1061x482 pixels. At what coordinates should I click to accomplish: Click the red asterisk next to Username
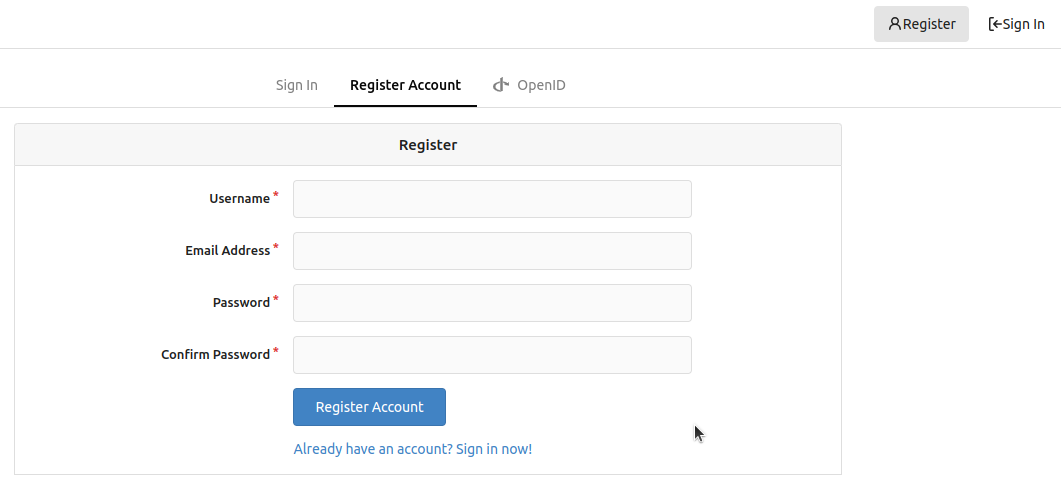(x=276, y=196)
